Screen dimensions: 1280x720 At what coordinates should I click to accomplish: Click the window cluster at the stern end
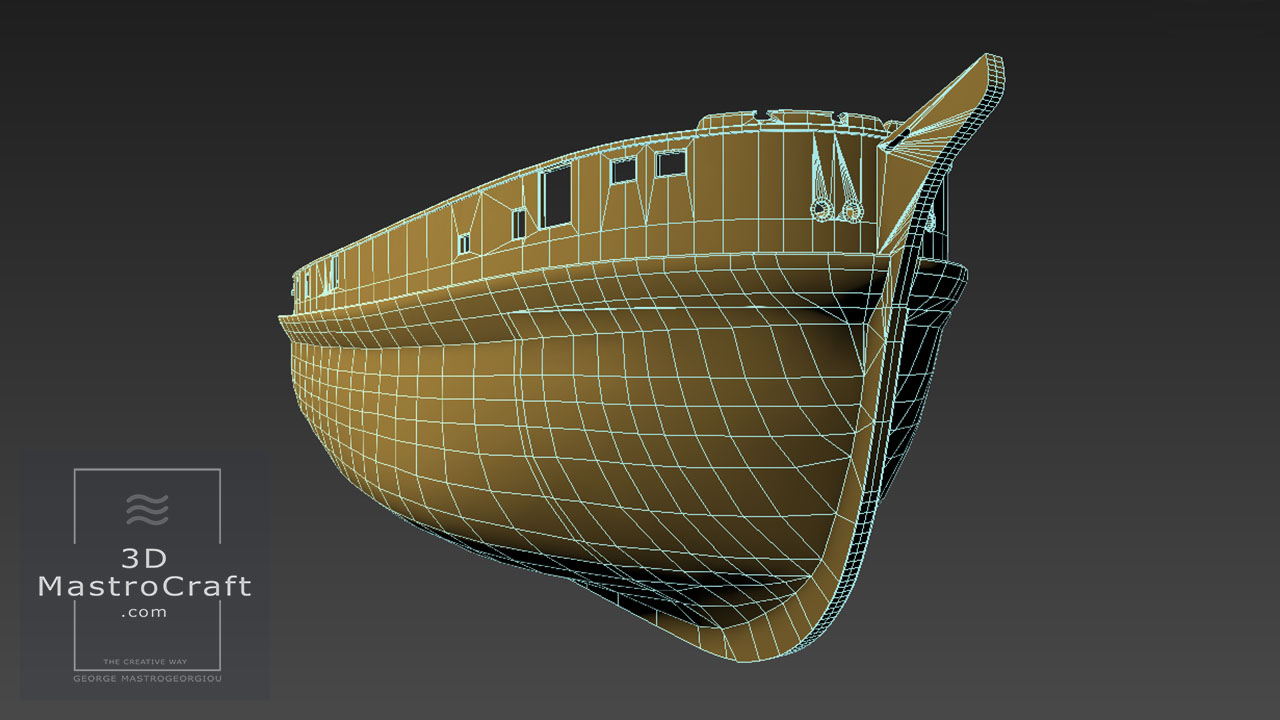click(322, 274)
